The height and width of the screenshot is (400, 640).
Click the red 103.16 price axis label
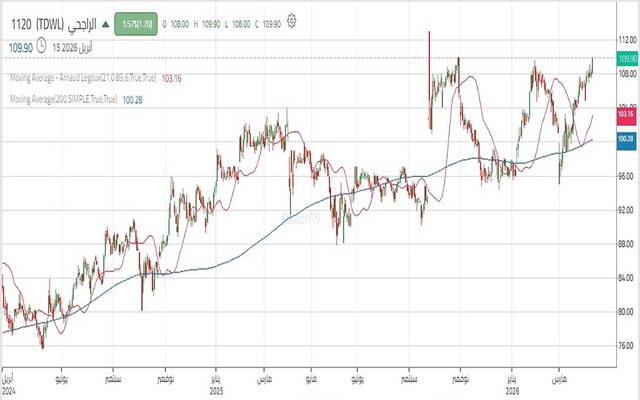[x=627, y=117]
